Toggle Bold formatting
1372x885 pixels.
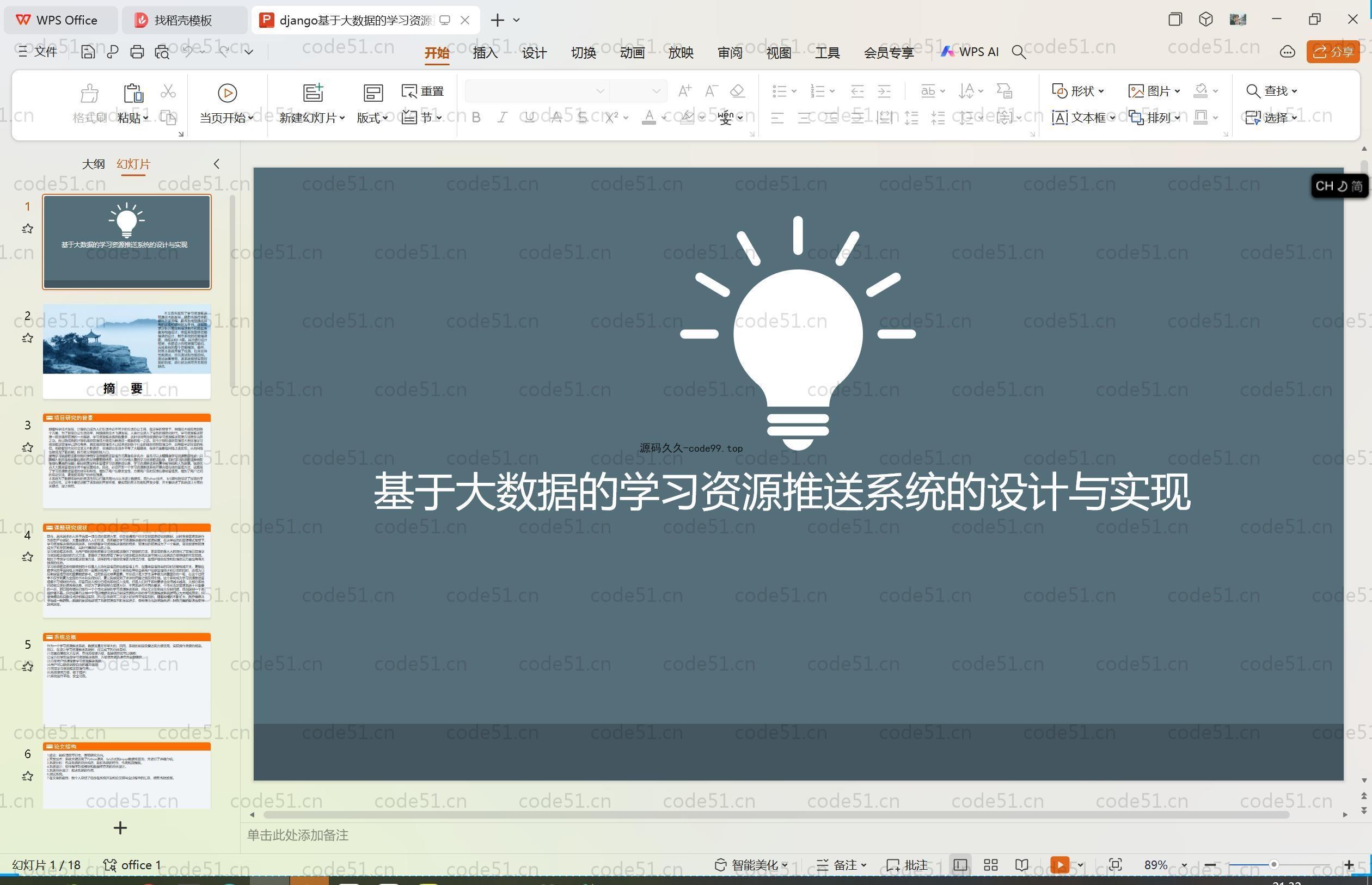coord(476,117)
